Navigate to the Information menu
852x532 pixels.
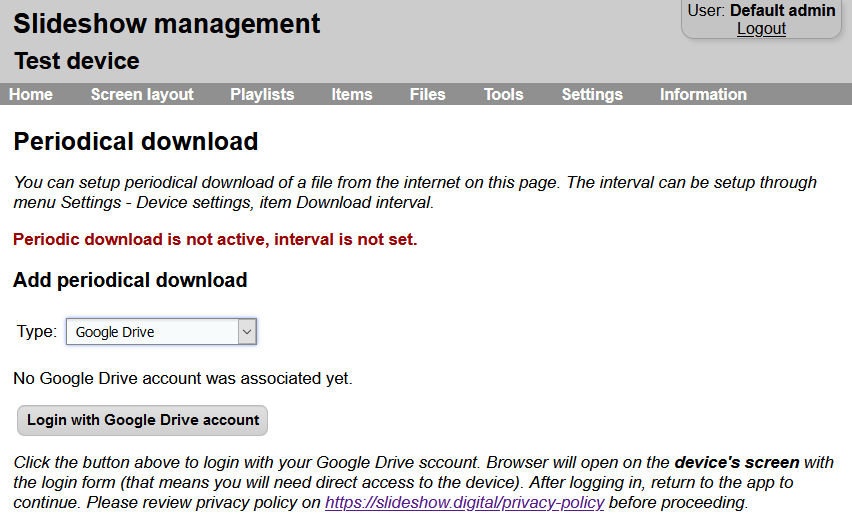(703, 94)
